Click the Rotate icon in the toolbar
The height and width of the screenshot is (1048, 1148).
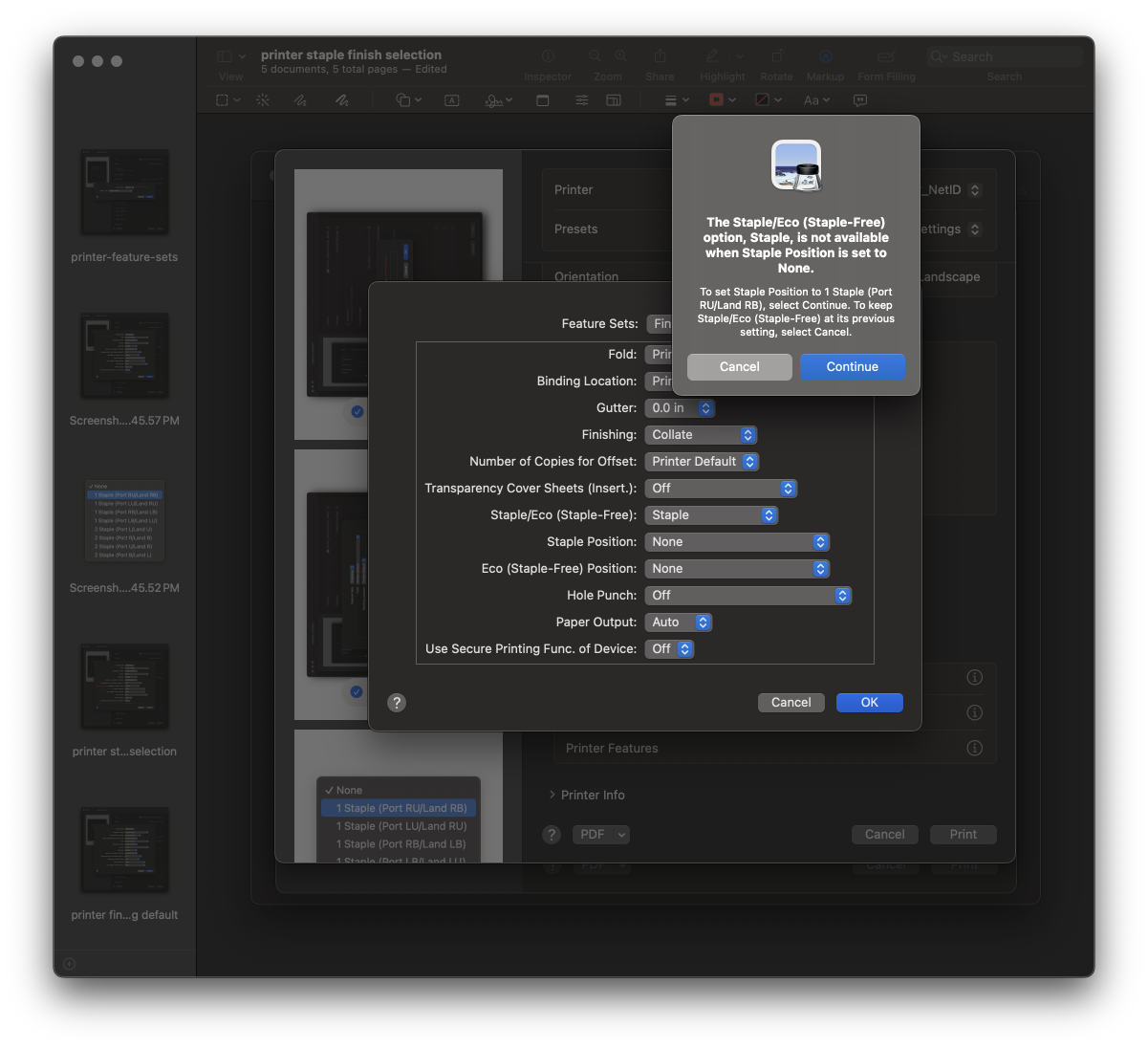(776, 55)
